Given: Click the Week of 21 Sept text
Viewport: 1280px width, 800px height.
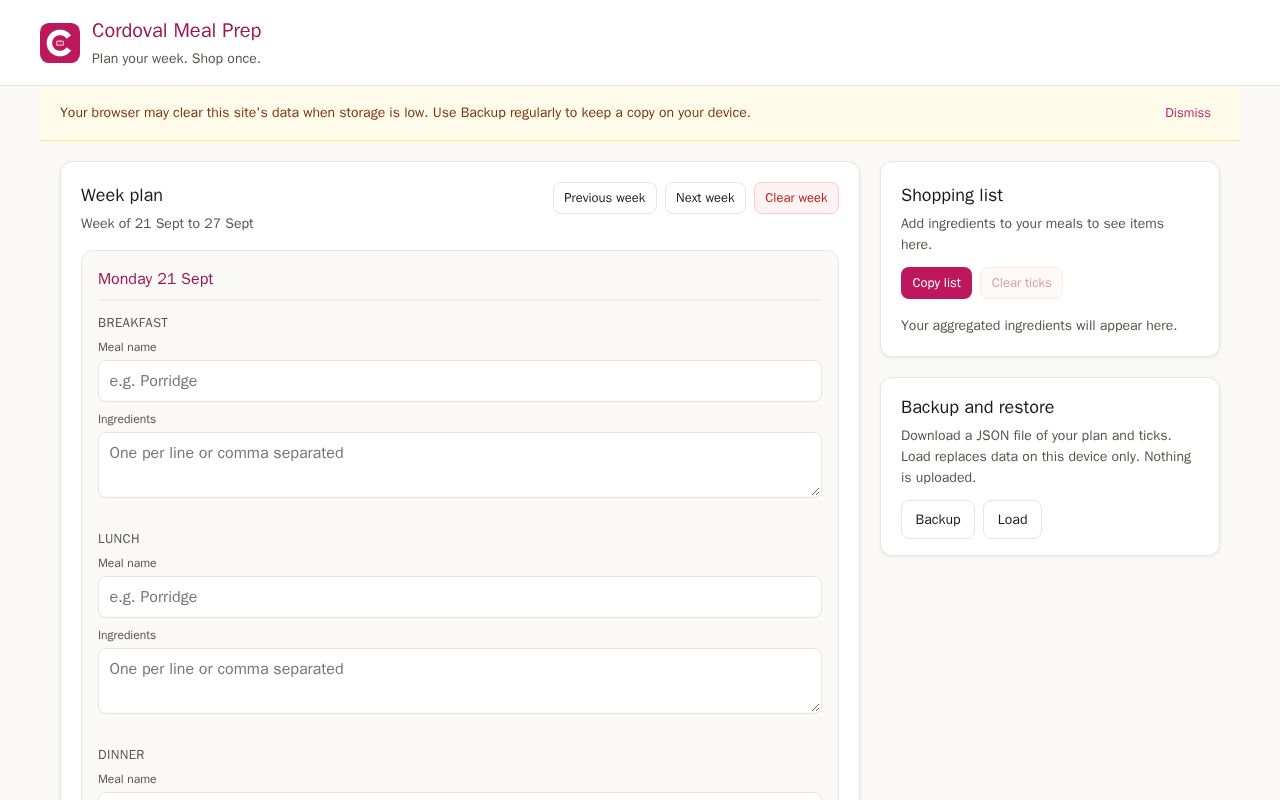Looking at the screenshot, I should point(167,224).
